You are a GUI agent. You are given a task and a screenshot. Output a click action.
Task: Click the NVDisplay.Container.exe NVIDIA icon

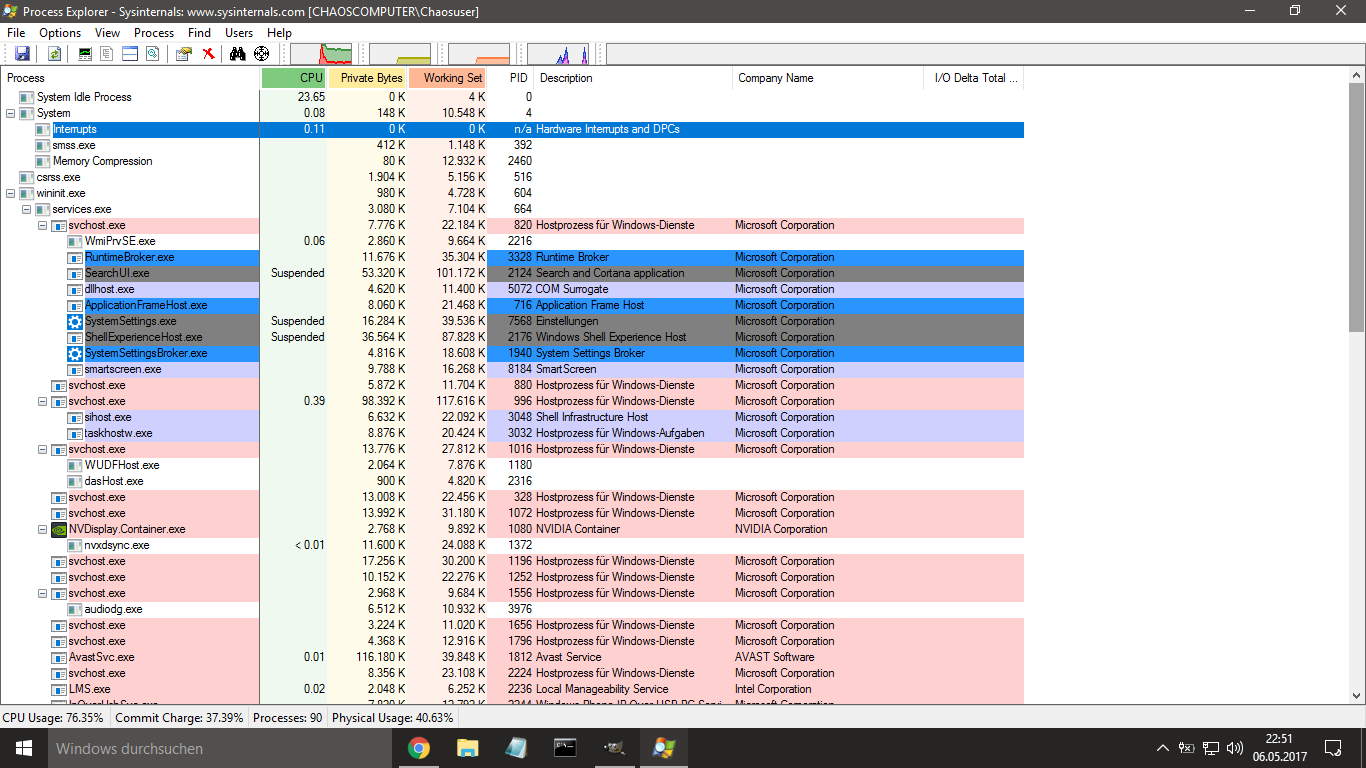tap(59, 529)
